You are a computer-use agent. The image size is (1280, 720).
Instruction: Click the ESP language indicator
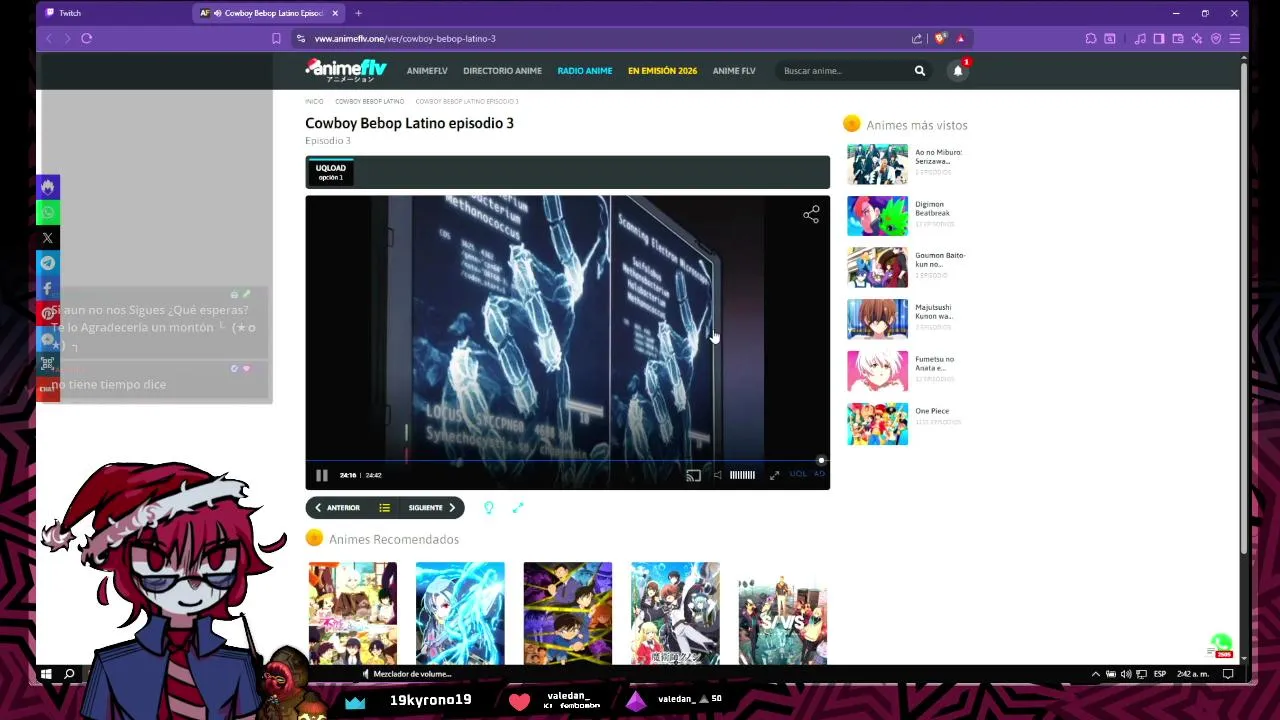click(1160, 674)
